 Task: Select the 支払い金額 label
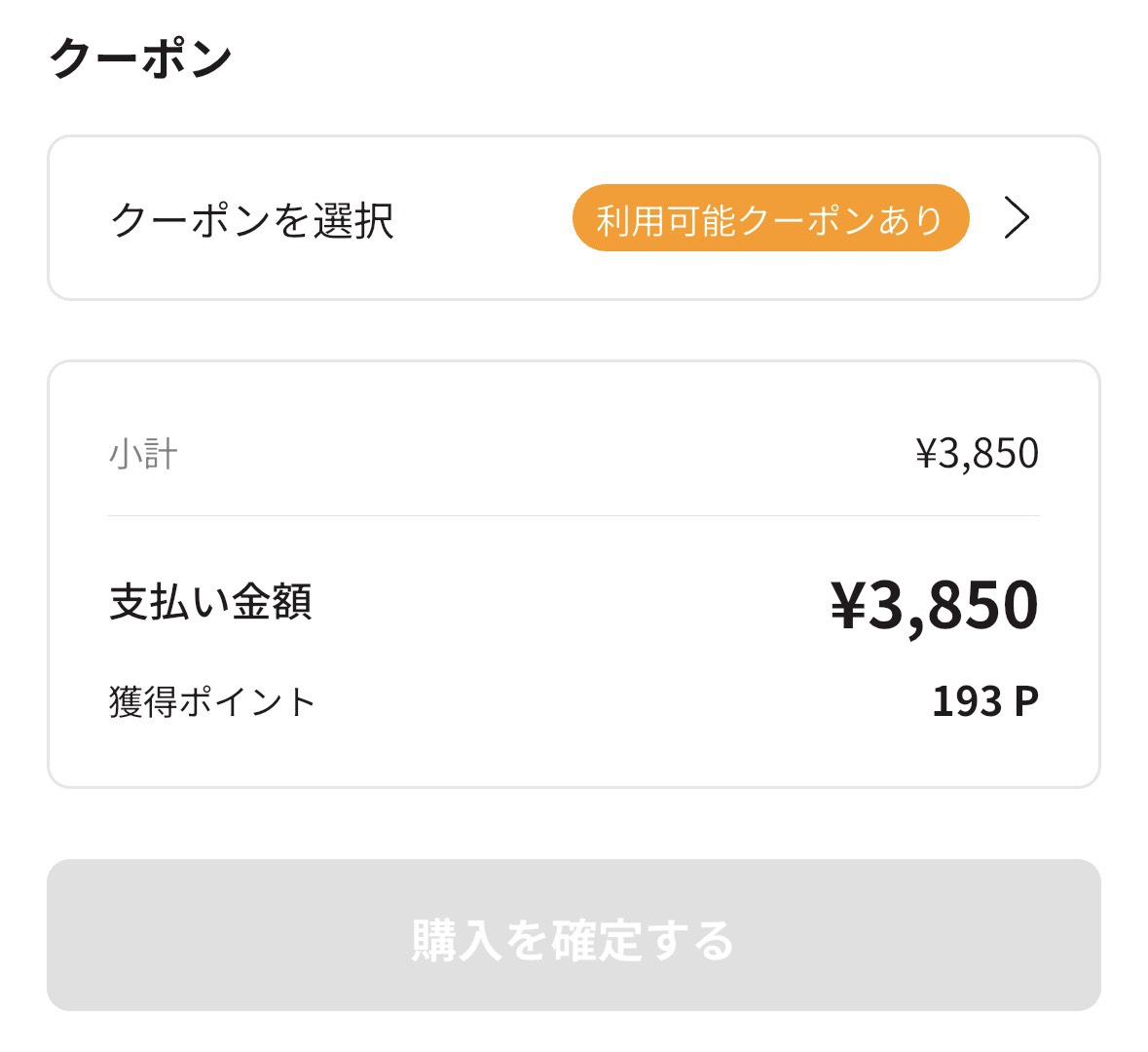(x=210, y=602)
